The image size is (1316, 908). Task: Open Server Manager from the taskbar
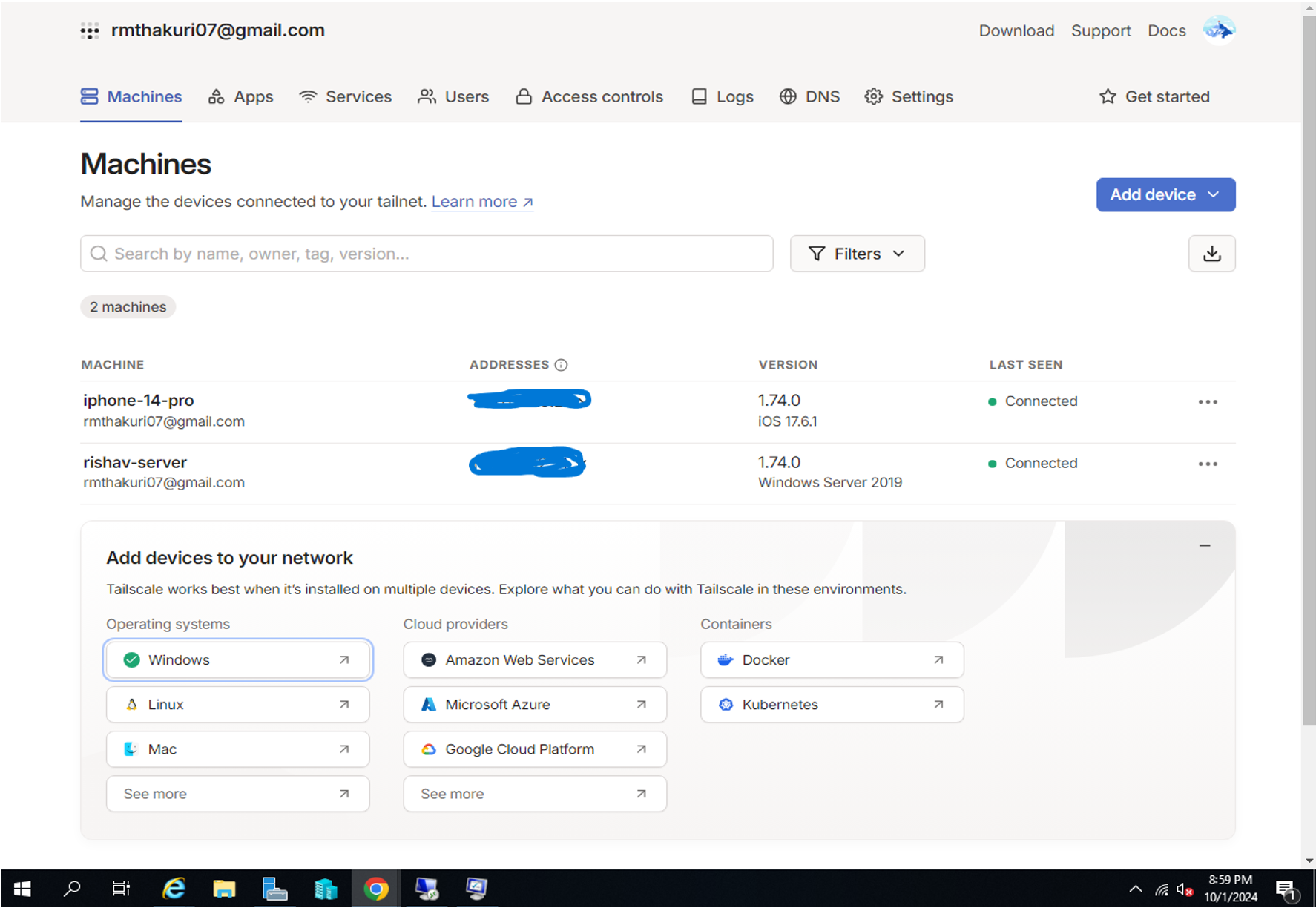point(274,888)
